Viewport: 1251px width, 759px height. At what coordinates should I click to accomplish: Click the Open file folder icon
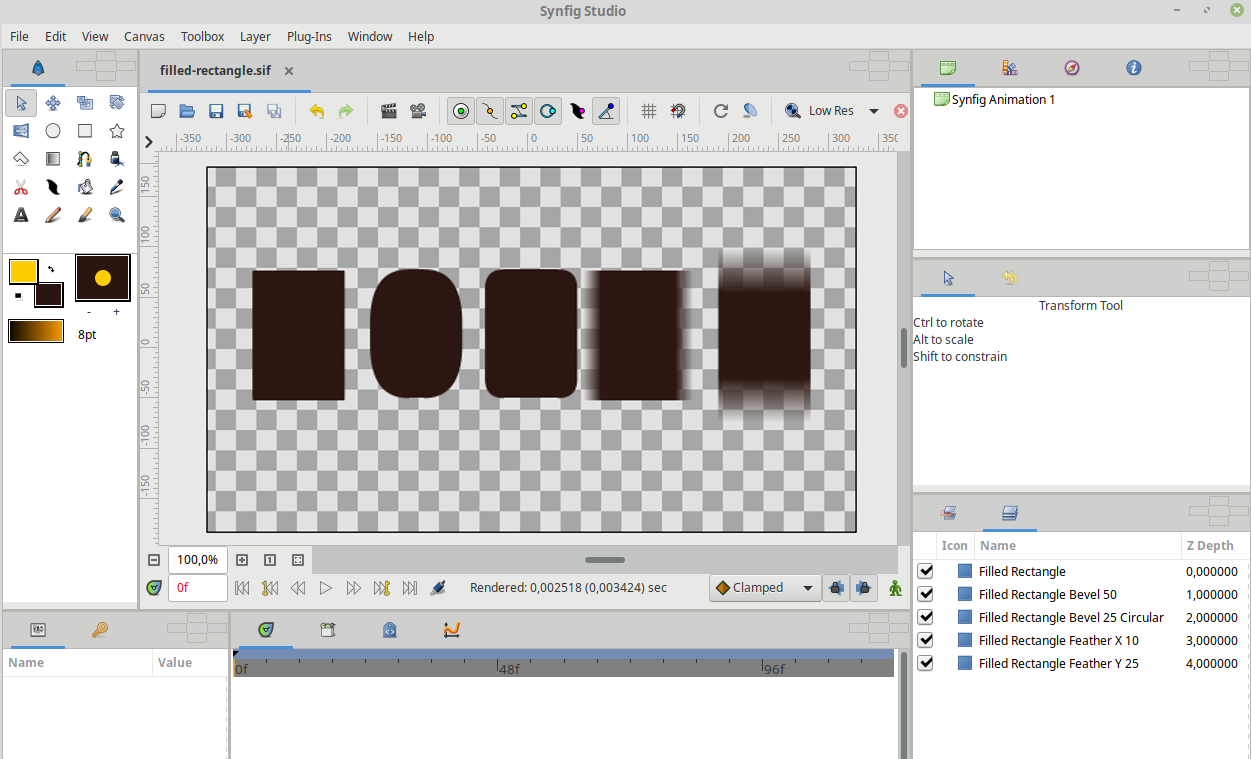point(187,111)
